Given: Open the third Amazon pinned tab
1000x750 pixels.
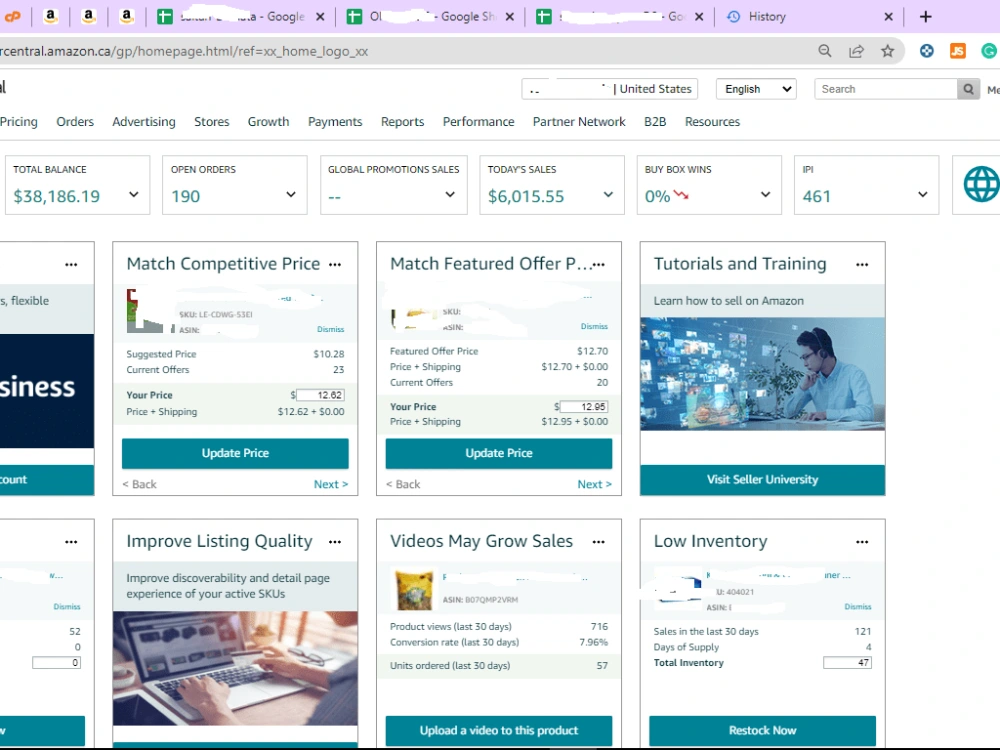Looking at the screenshot, I should point(126,17).
